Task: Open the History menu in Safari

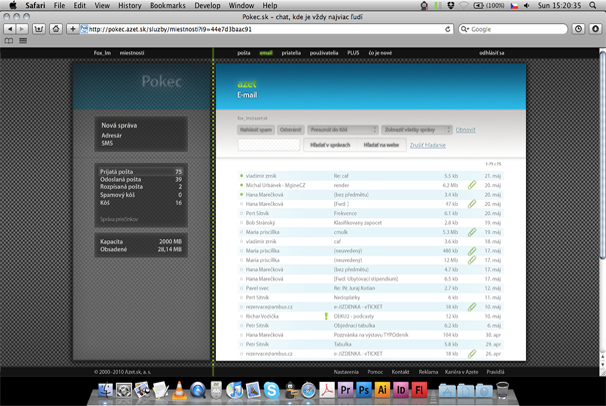Action: click(x=130, y=5)
